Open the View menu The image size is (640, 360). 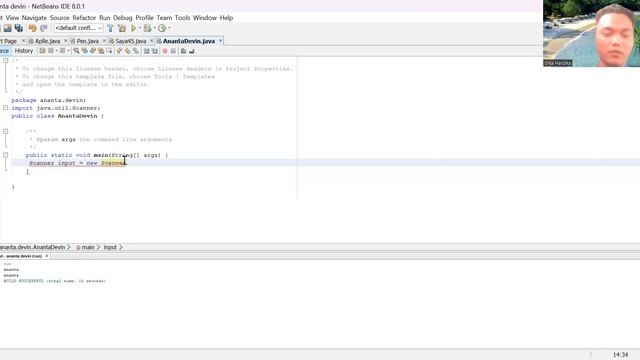pyautogui.click(x=12, y=18)
